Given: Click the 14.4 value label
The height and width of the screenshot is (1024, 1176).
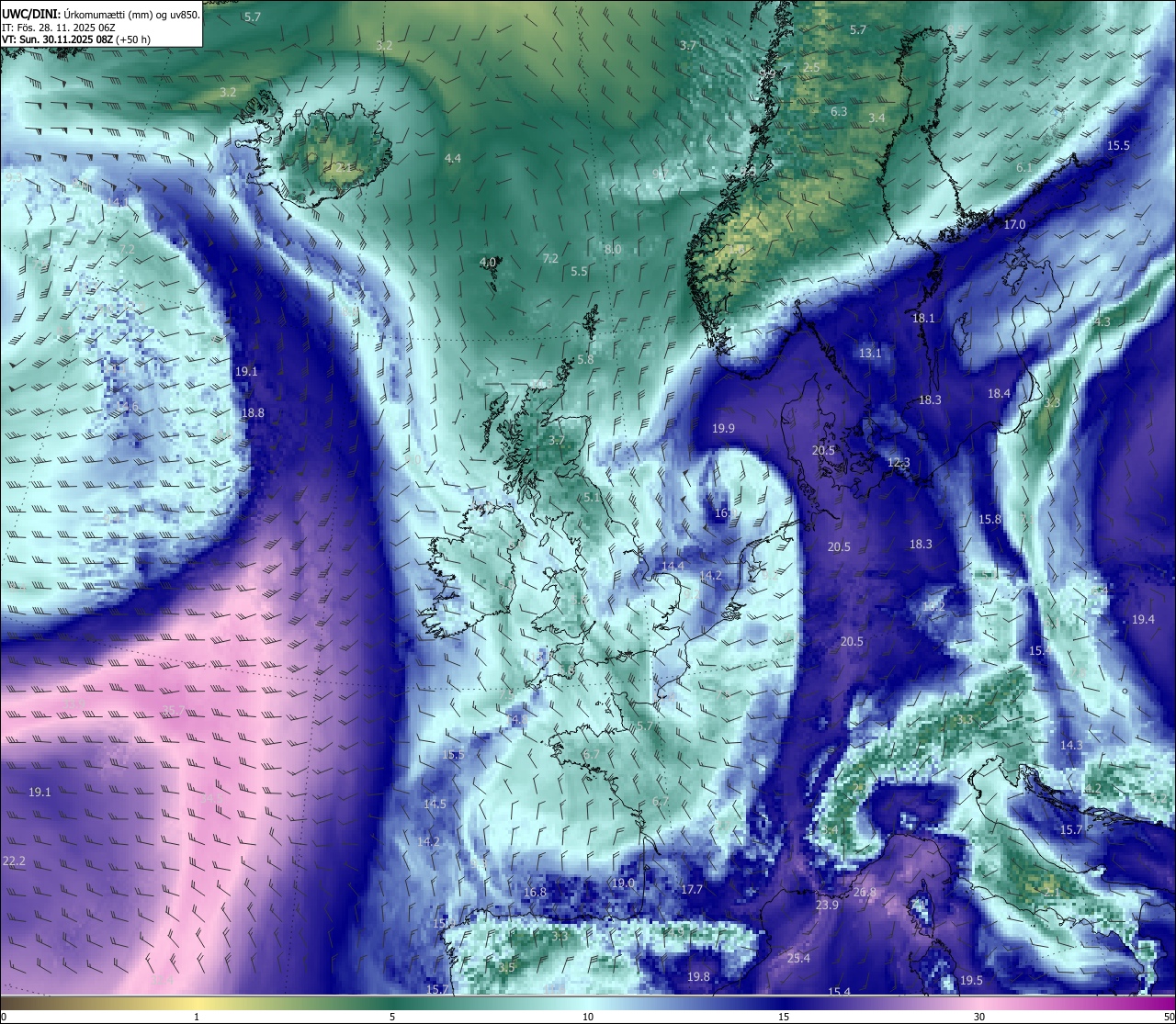Looking at the screenshot, I should pos(673,566).
